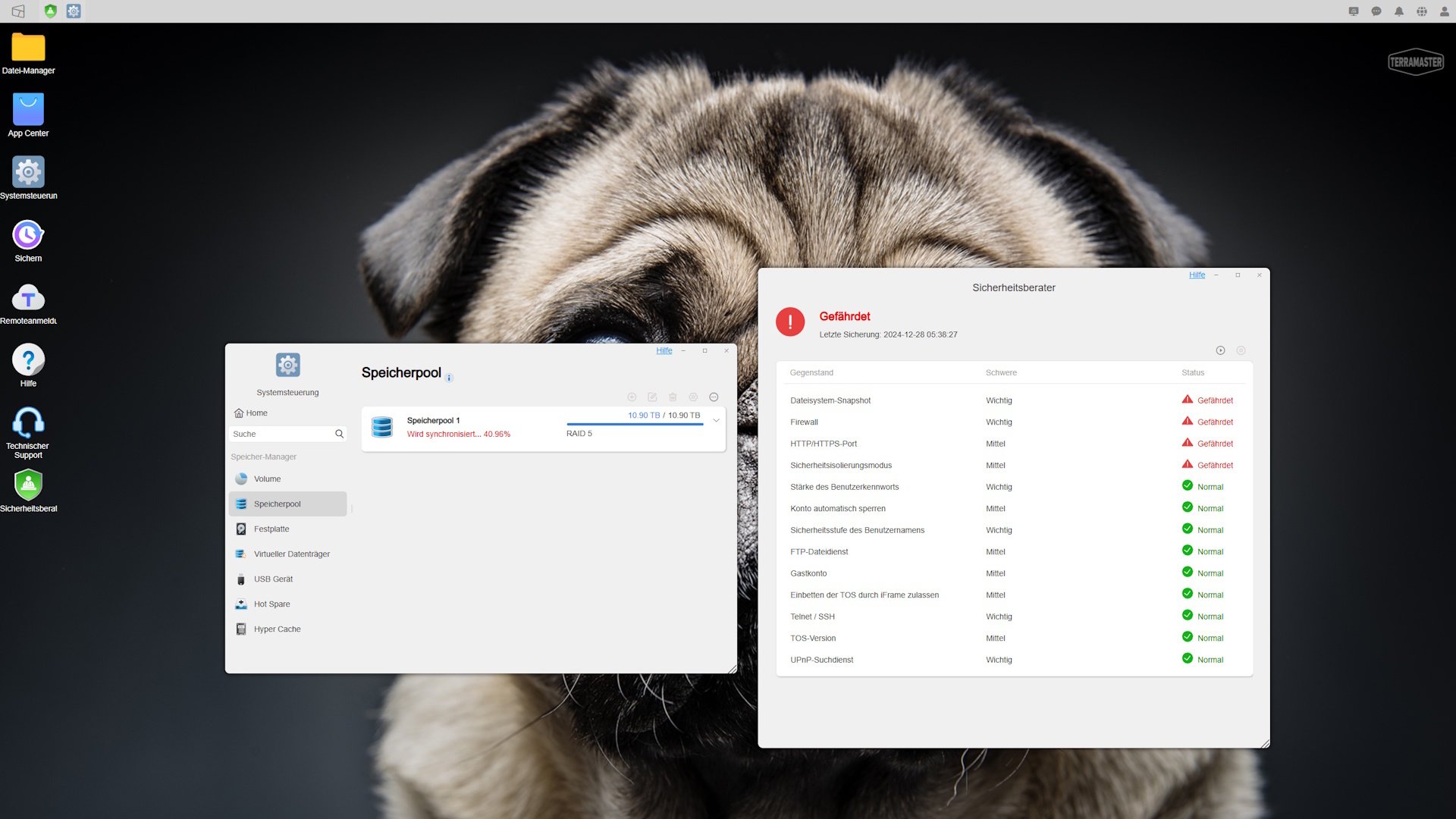
Task: Select the Sicherheitsisolierungsmodus row
Action: point(1014,466)
